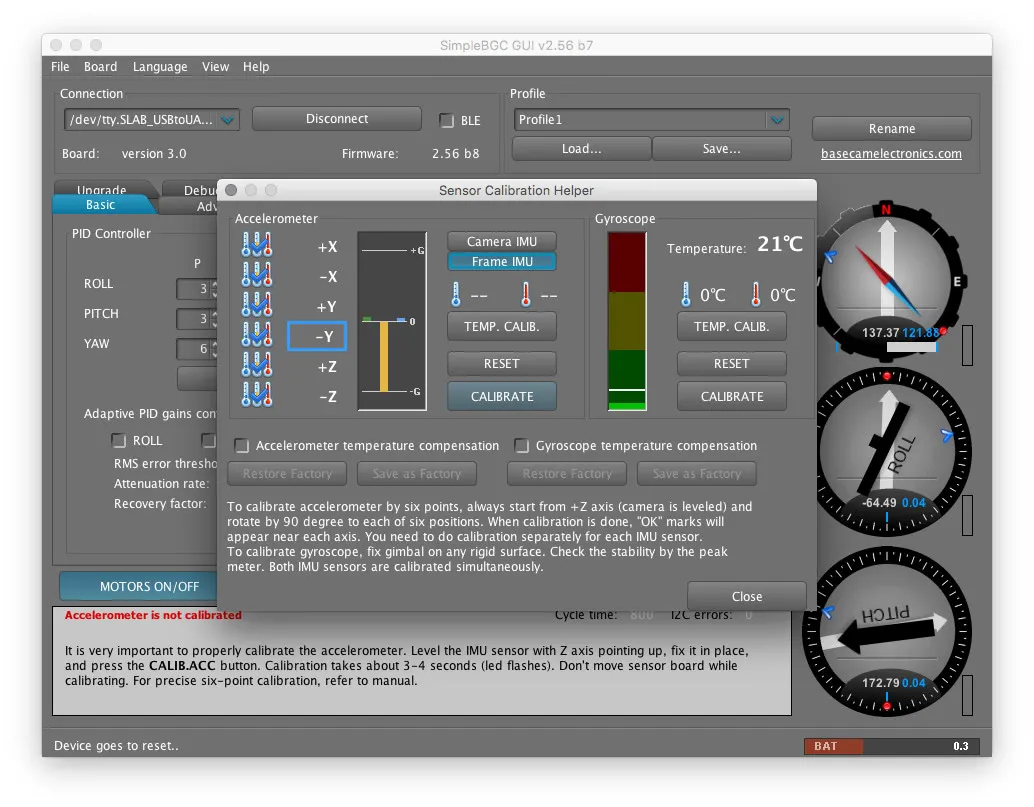Click the calibration icon beside -Z axis

(x=257, y=395)
